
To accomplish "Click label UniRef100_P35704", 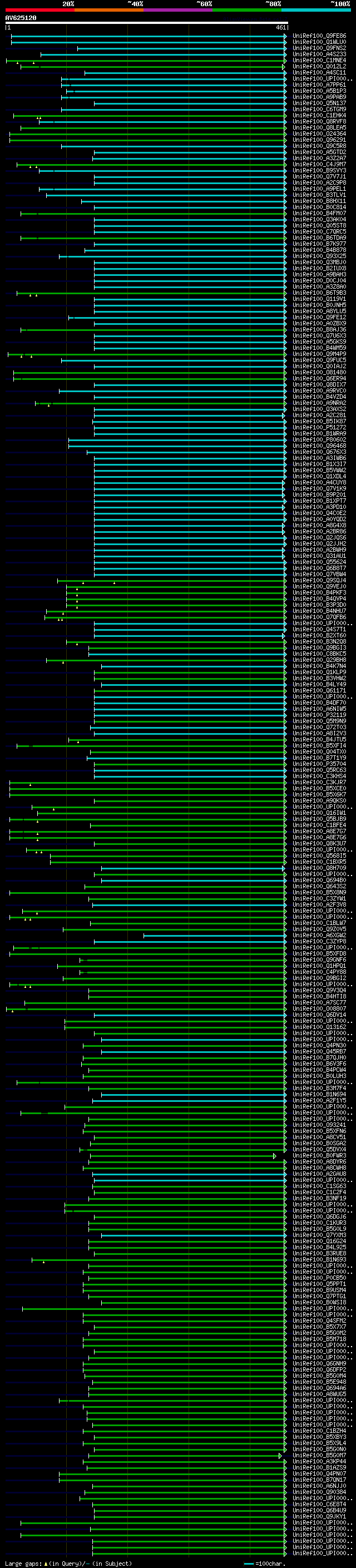I will tap(319, 764).
